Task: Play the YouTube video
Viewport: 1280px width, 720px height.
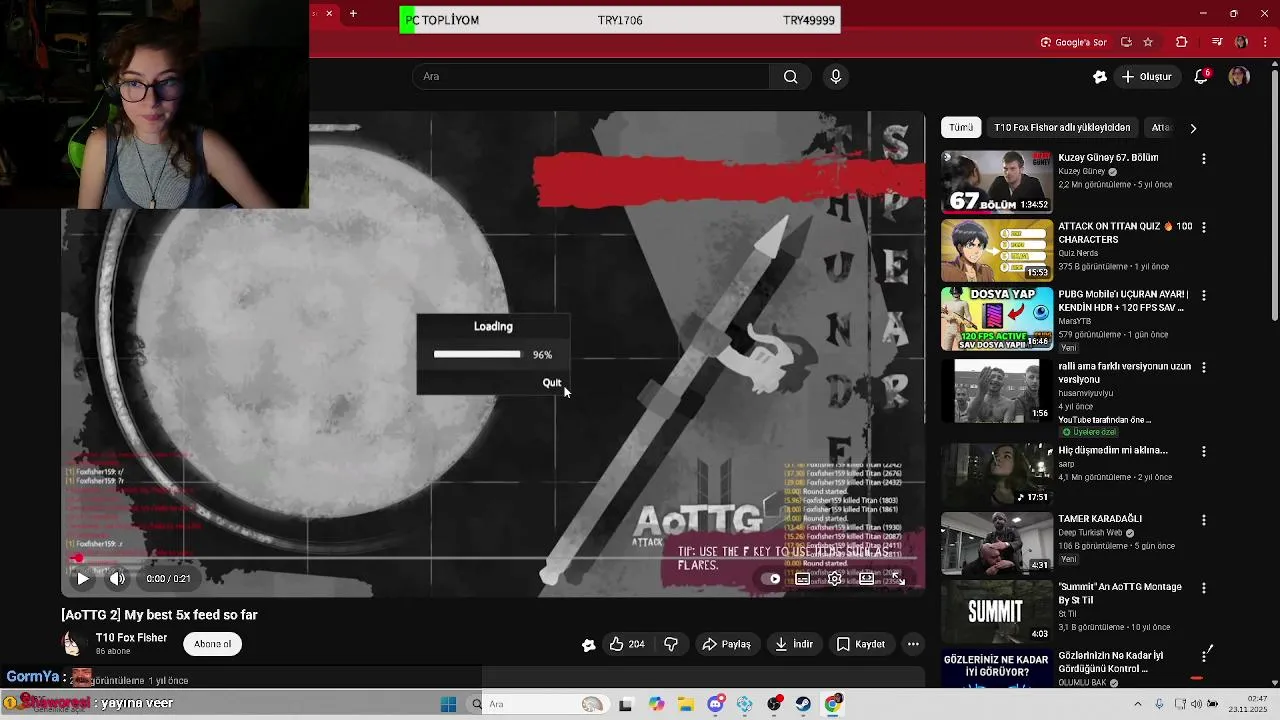Action: click(x=83, y=578)
